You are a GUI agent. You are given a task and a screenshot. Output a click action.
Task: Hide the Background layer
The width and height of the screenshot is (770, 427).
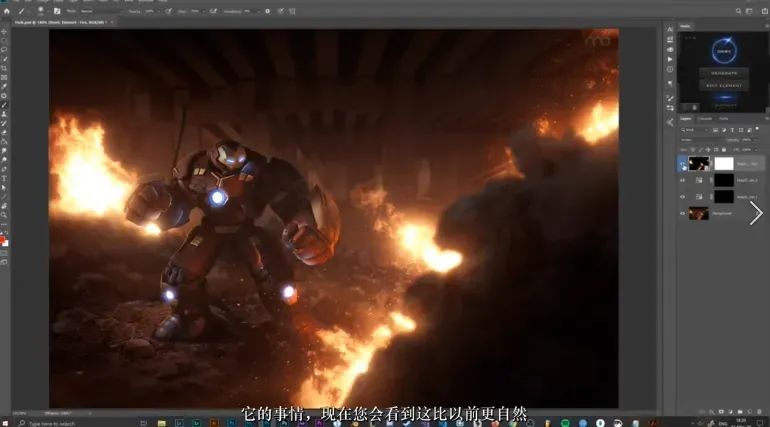pyautogui.click(x=683, y=214)
